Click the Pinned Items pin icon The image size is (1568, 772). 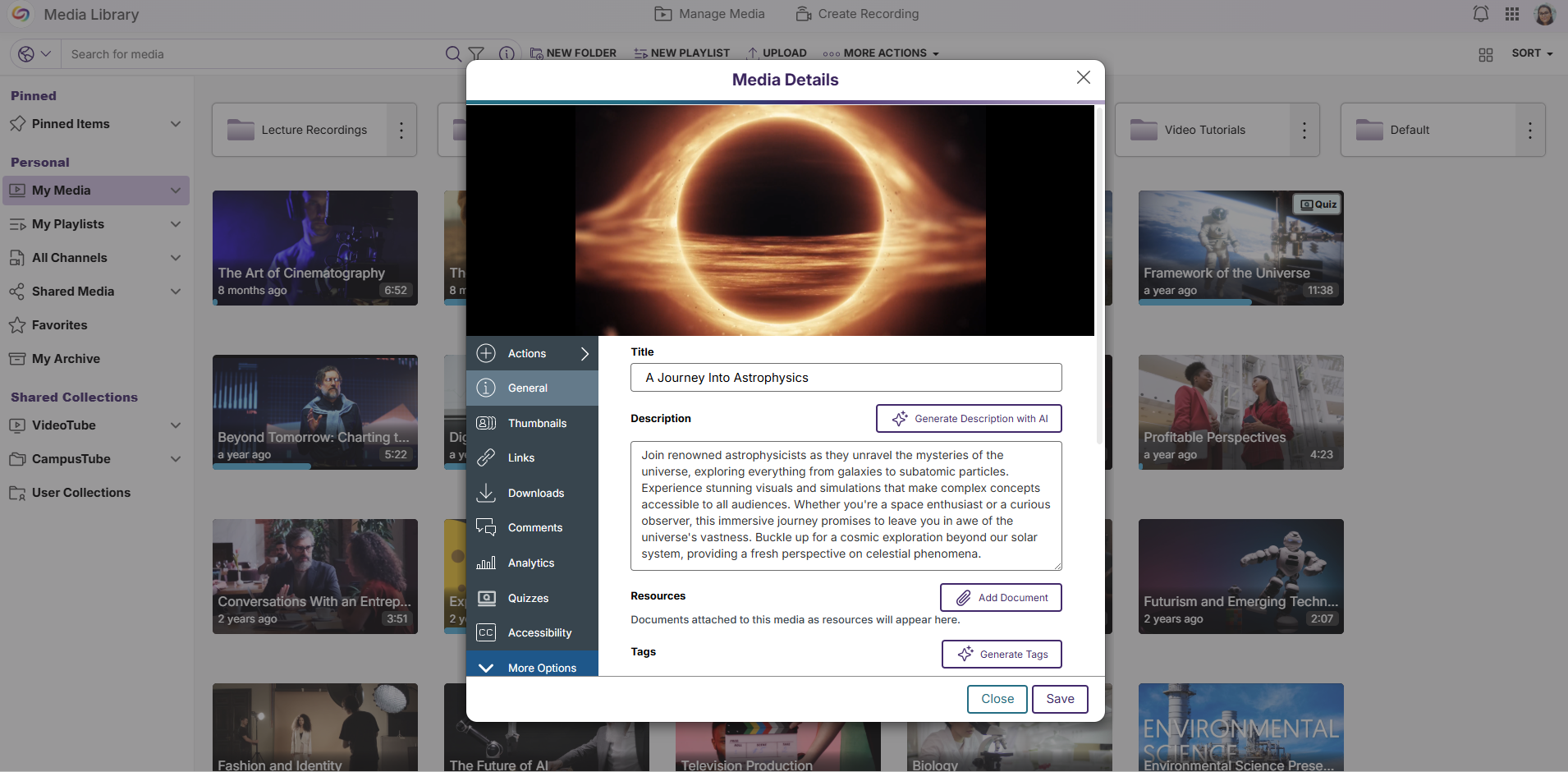pos(17,124)
